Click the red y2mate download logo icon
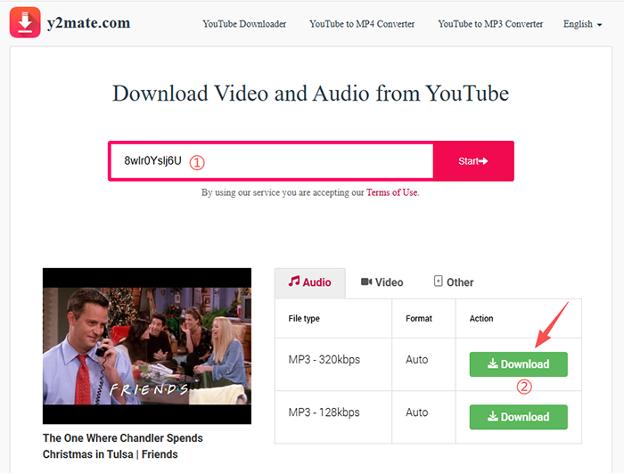 tap(25, 22)
